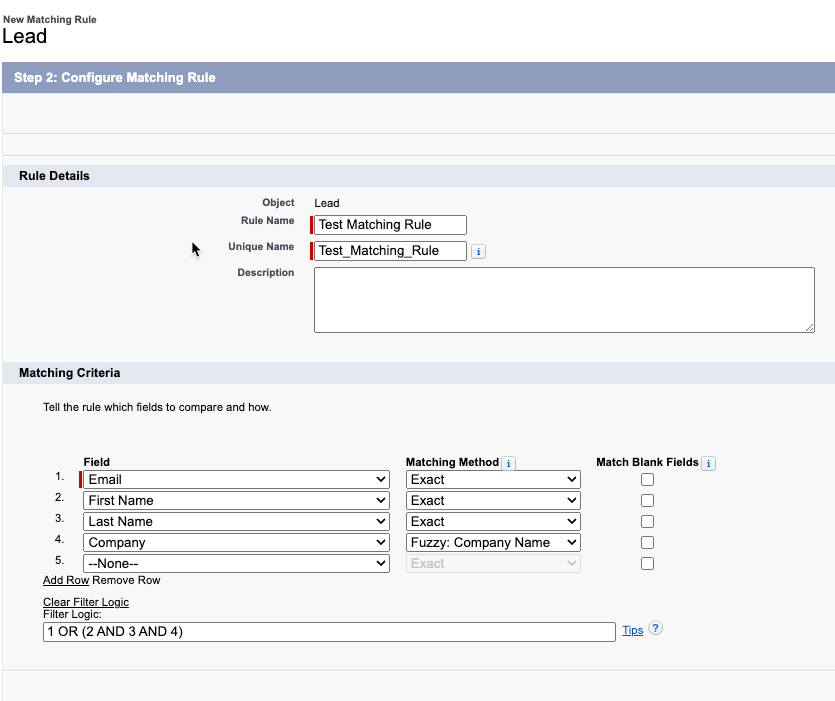Viewport: 835px width, 701px height.
Task: Open First Name row's Exact method dropdown
Action: coord(493,501)
